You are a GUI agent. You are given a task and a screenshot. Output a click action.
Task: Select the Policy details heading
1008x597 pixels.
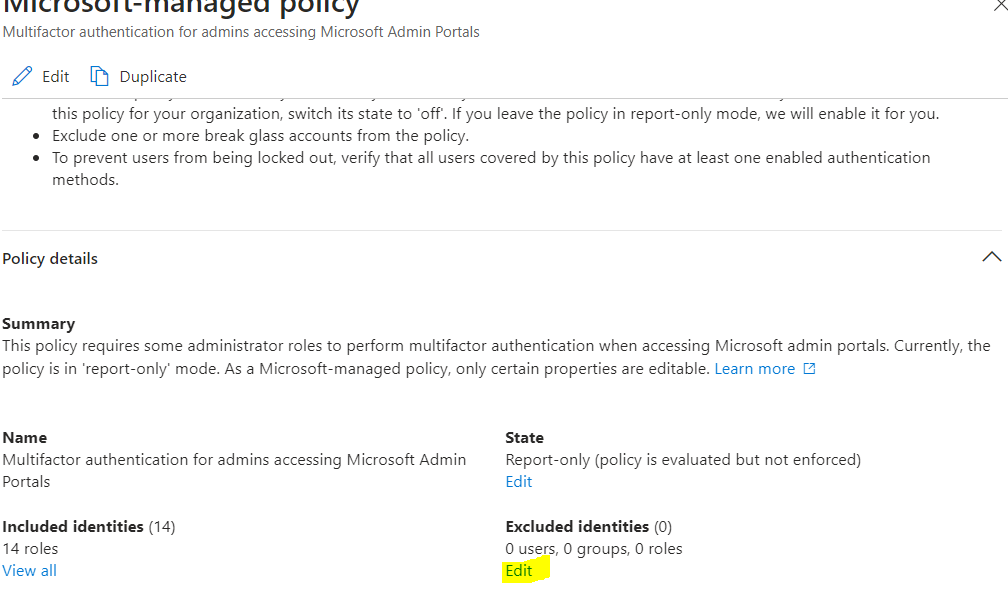pos(50,259)
